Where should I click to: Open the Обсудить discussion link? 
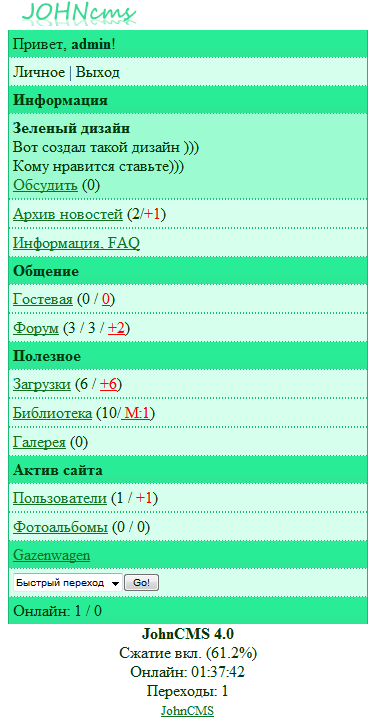tap(45, 186)
